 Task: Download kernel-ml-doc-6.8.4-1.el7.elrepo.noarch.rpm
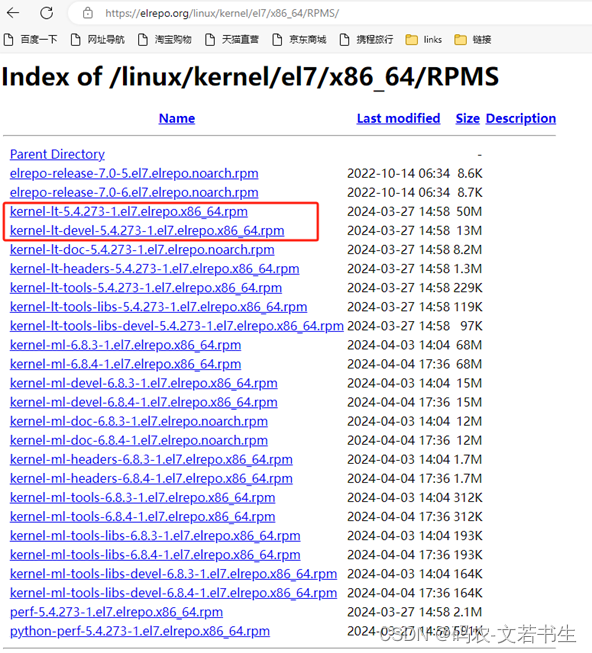point(139,441)
